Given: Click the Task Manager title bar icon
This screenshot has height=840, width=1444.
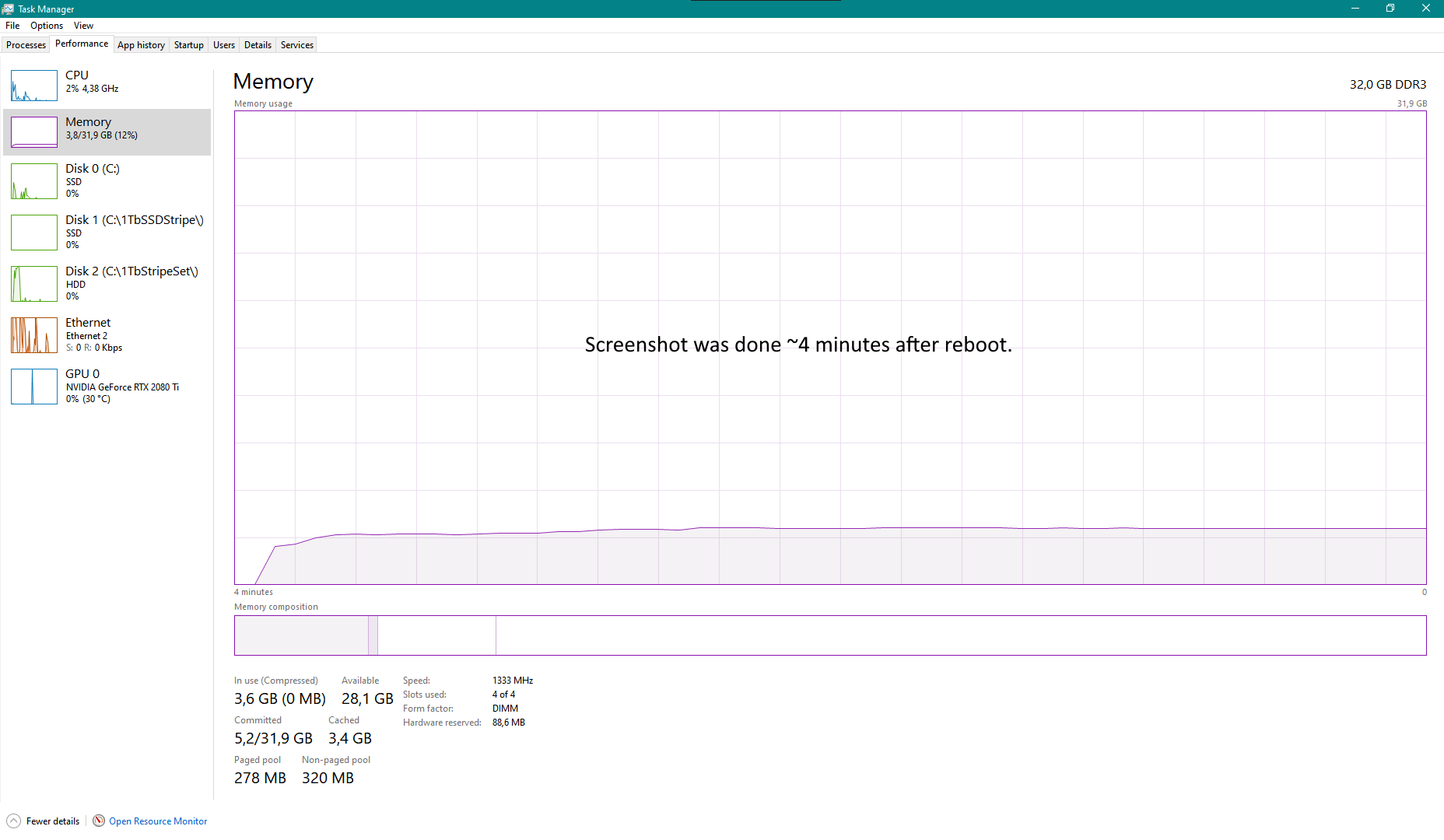Looking at the screenshot, I should (x=8, y=9).
